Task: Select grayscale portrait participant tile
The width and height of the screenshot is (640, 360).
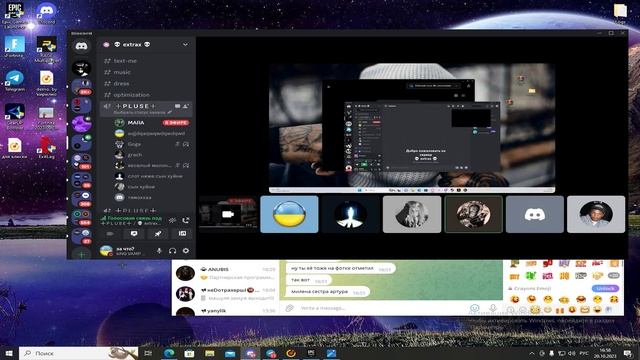Action: pos(412,214)
